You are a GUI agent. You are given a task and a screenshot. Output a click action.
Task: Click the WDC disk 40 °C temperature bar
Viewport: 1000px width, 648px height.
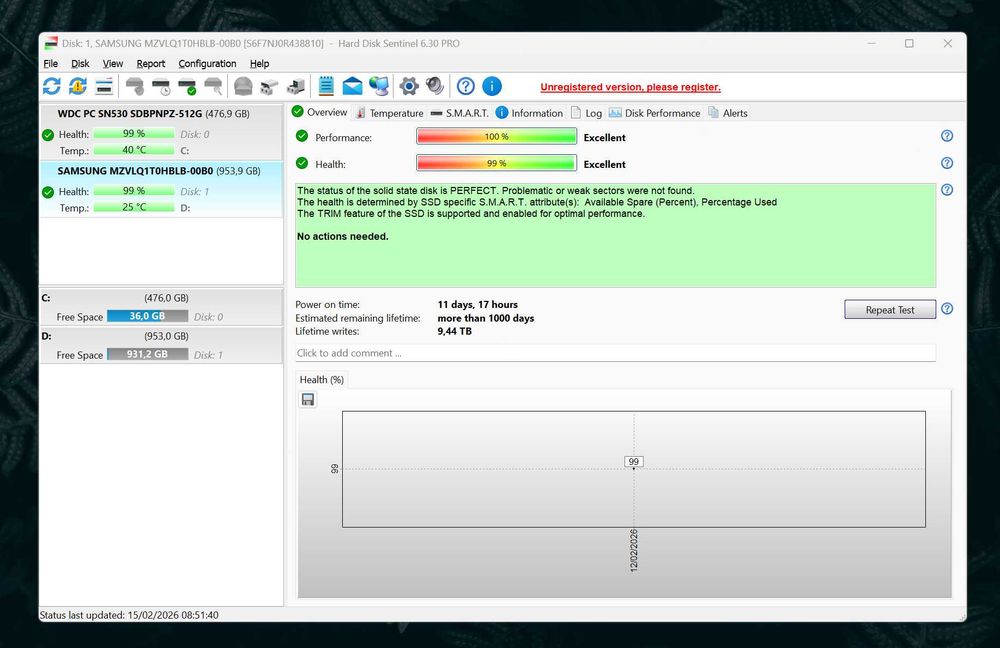(x=134, y=150)
